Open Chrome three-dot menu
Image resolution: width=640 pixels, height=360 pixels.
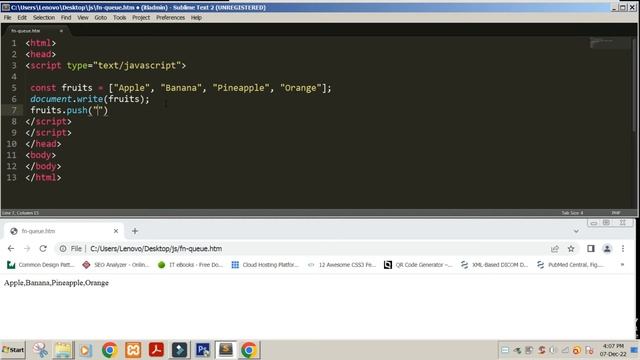tap(623, 249)
